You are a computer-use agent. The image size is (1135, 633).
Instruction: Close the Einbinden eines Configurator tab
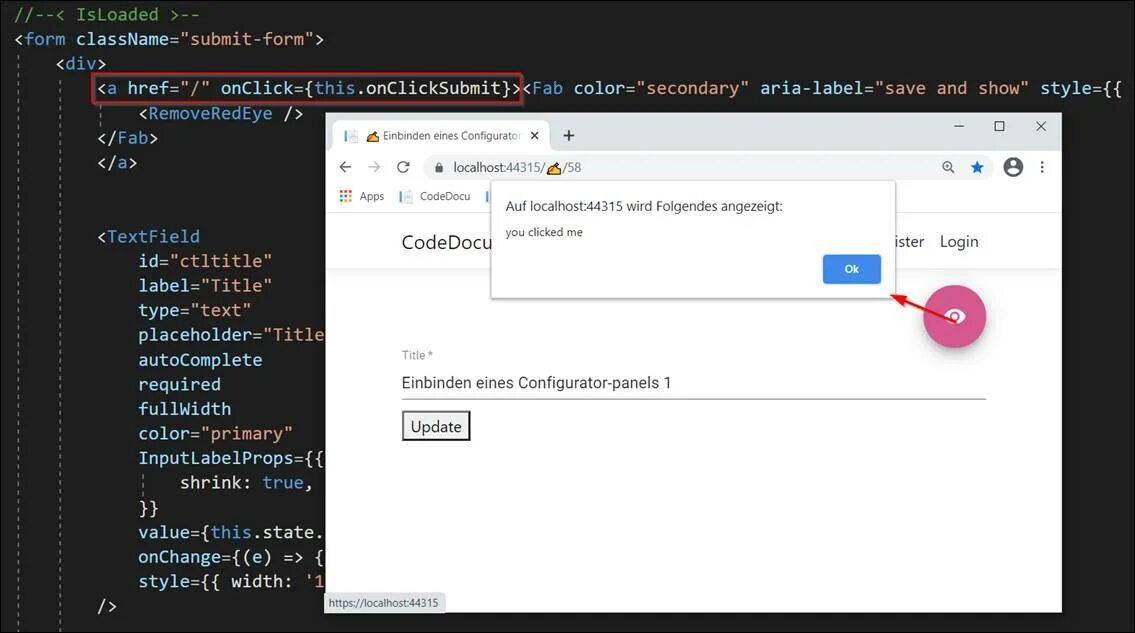(x=534, y=135)
